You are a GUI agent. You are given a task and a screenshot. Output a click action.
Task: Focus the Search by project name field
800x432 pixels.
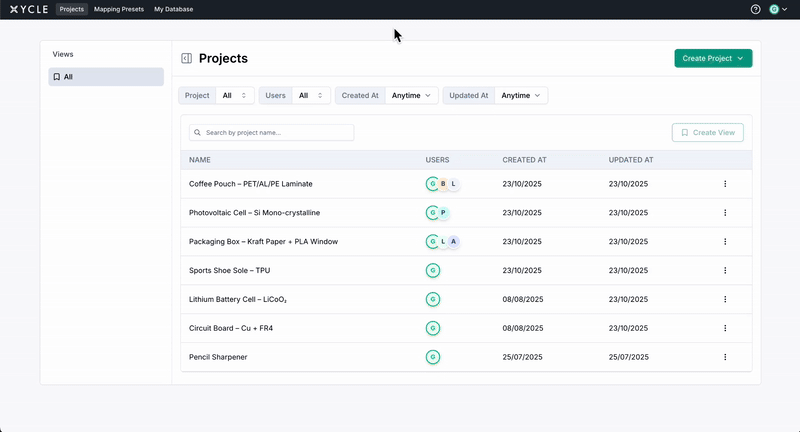272,132
